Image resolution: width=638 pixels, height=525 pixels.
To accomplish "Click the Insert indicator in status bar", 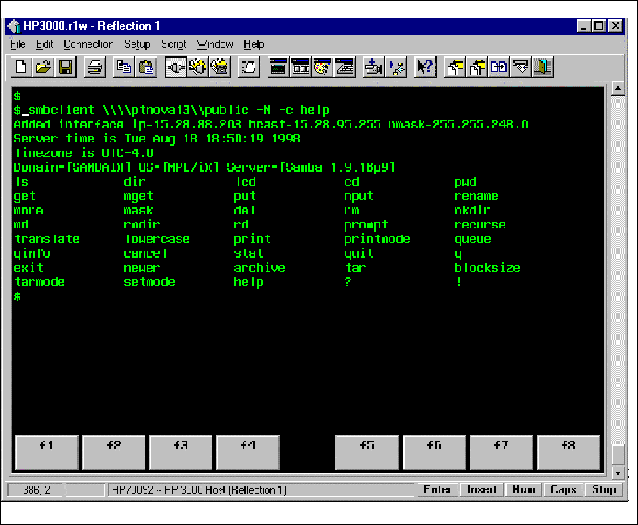I will click(481, 489).
